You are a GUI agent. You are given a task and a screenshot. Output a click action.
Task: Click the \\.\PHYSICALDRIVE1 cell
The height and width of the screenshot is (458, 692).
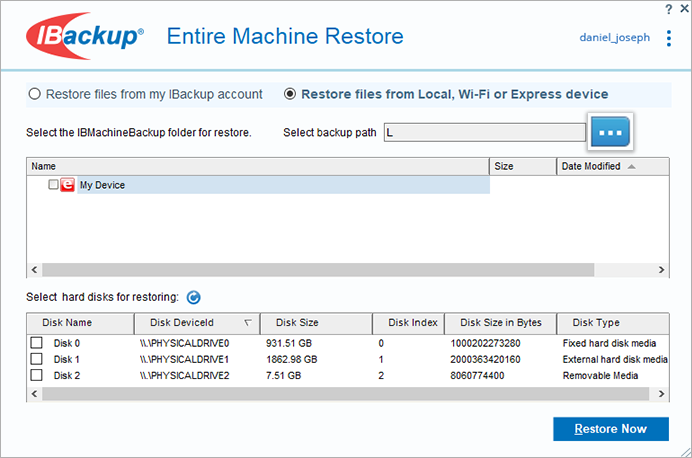(x=184, y=360)
